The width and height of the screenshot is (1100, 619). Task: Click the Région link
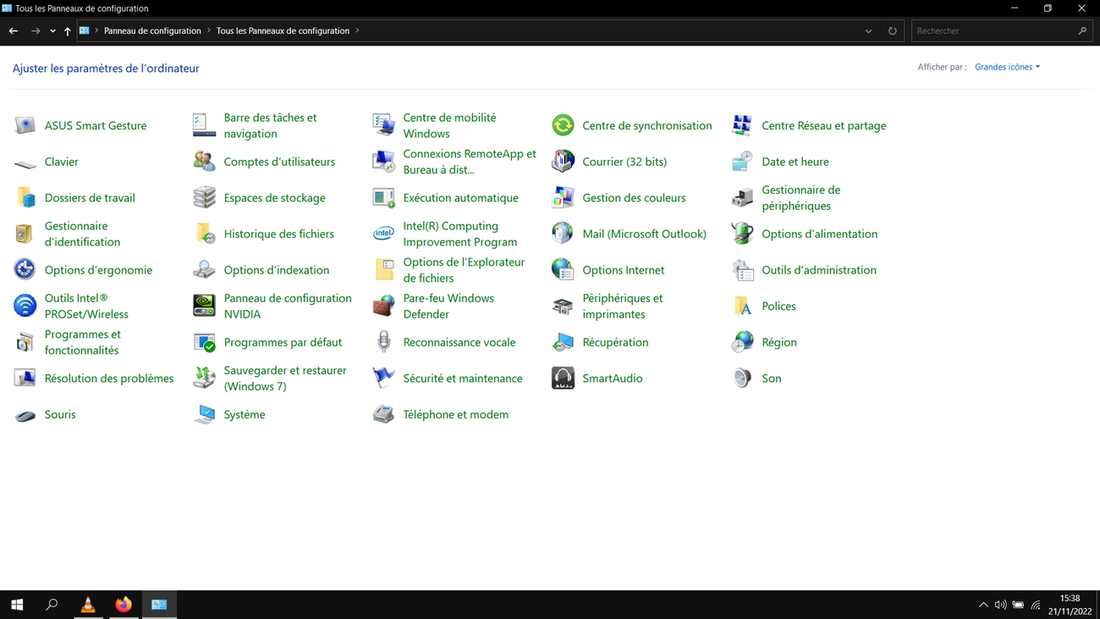point(779,342)
